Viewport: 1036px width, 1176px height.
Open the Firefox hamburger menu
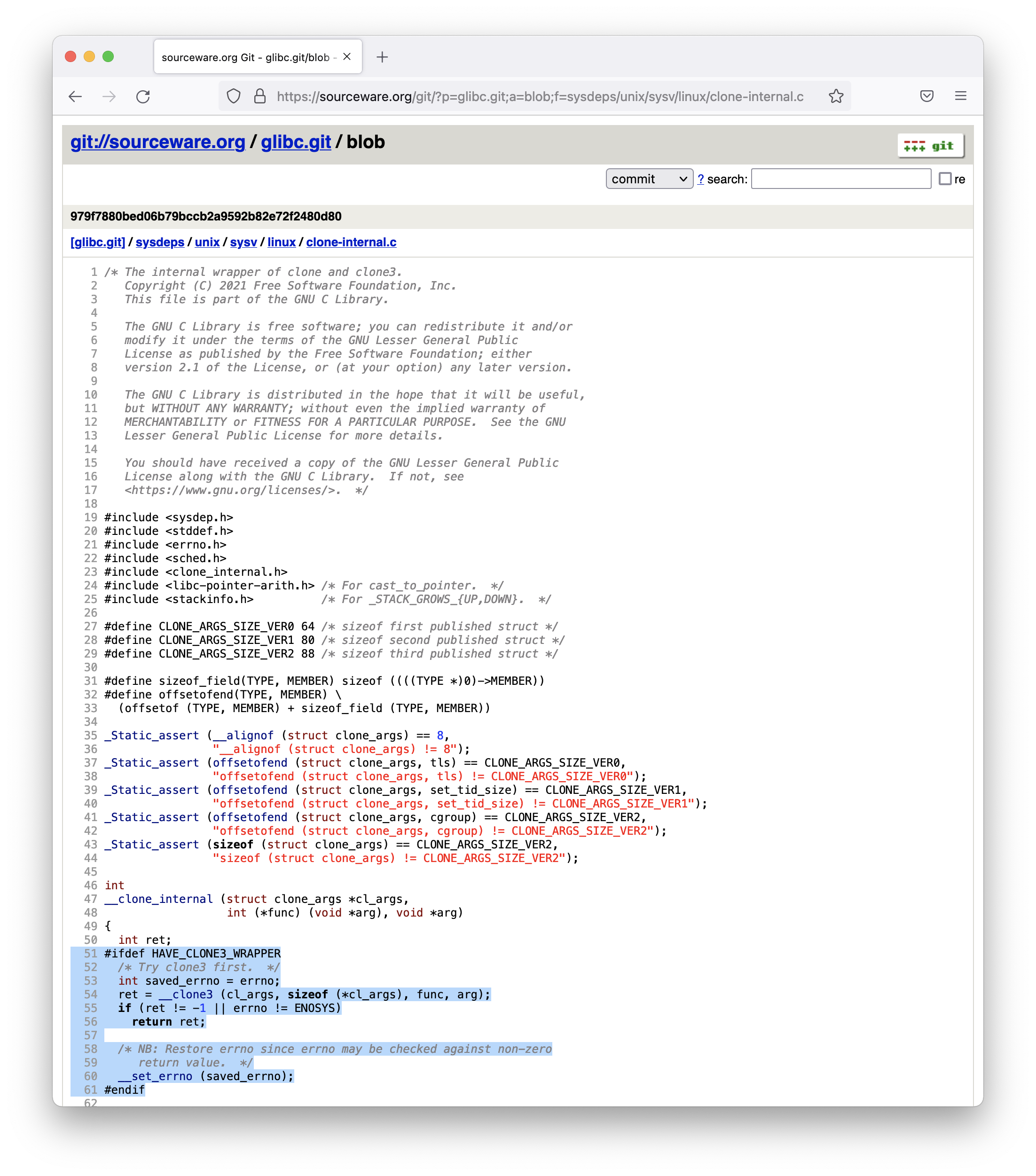961,96
